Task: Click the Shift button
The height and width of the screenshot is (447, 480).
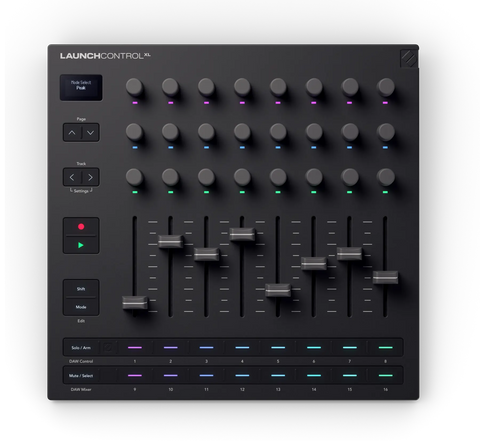Action: [81, 289]
